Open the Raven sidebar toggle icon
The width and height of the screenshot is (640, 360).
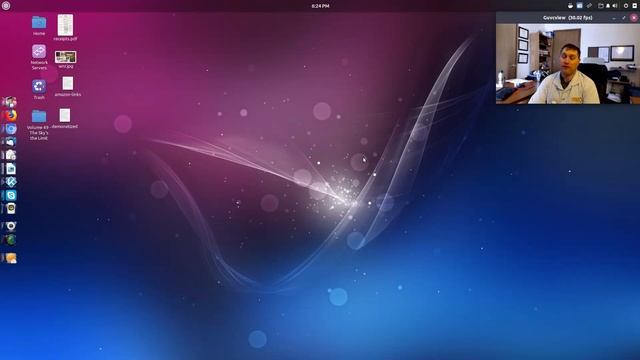[x=635, y=6]
